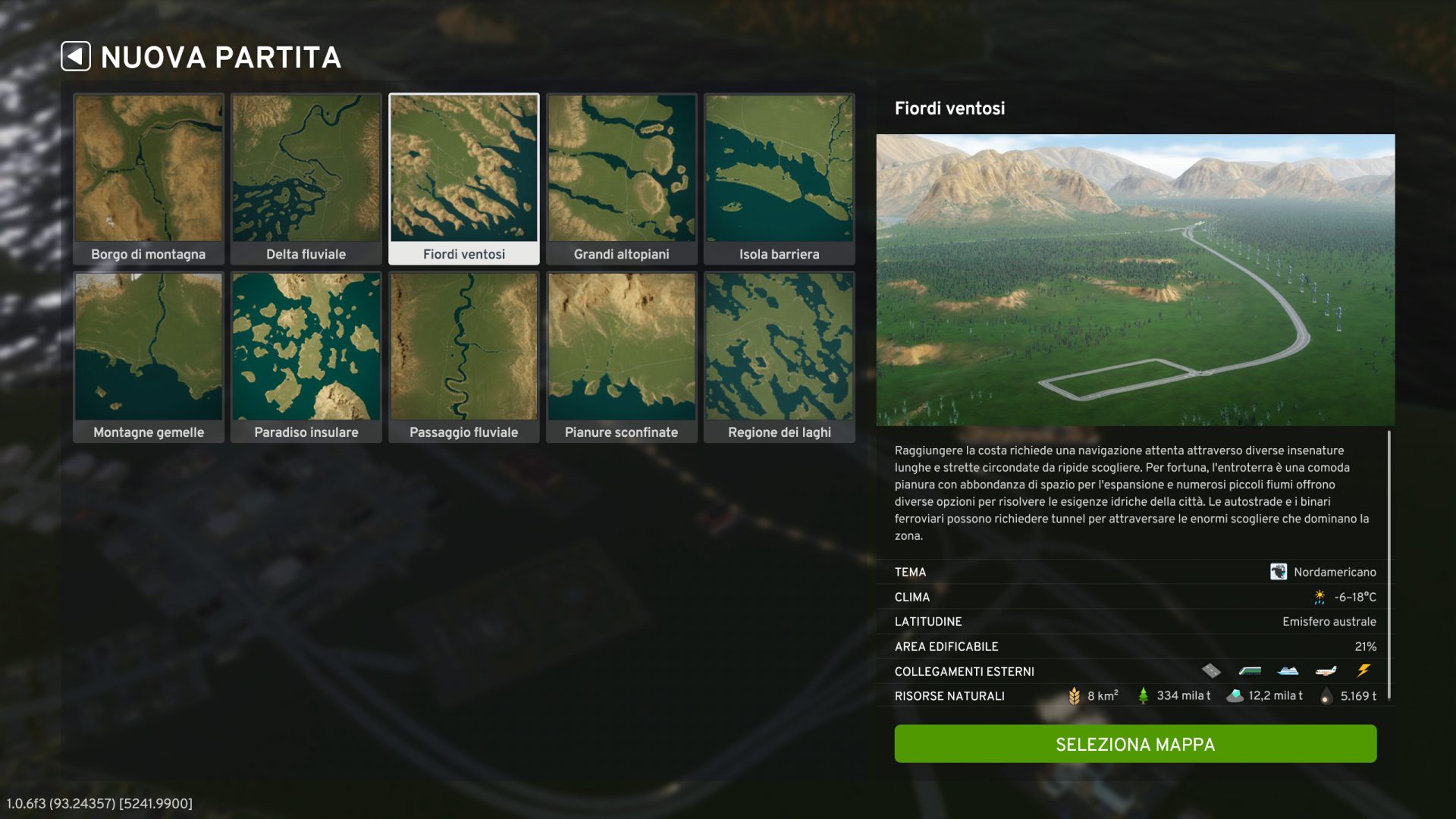Click the electricity lightning bolt icon
Screen dimensions: 1456x819
coord(1363,670)
